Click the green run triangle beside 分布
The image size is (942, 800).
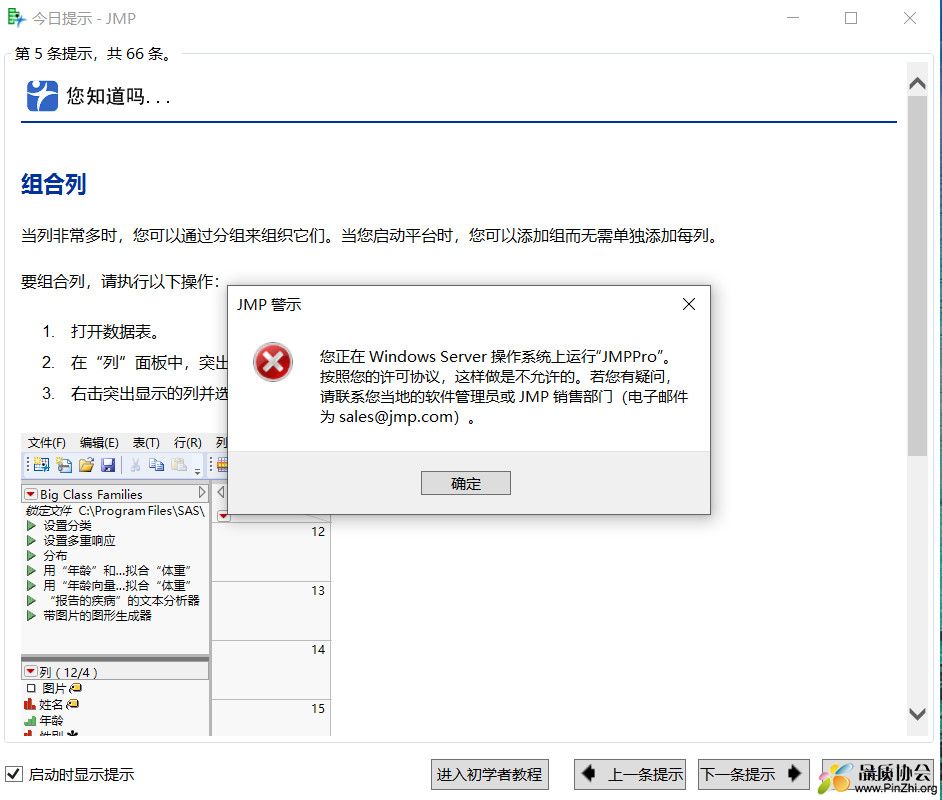click(x=31, y=556)
